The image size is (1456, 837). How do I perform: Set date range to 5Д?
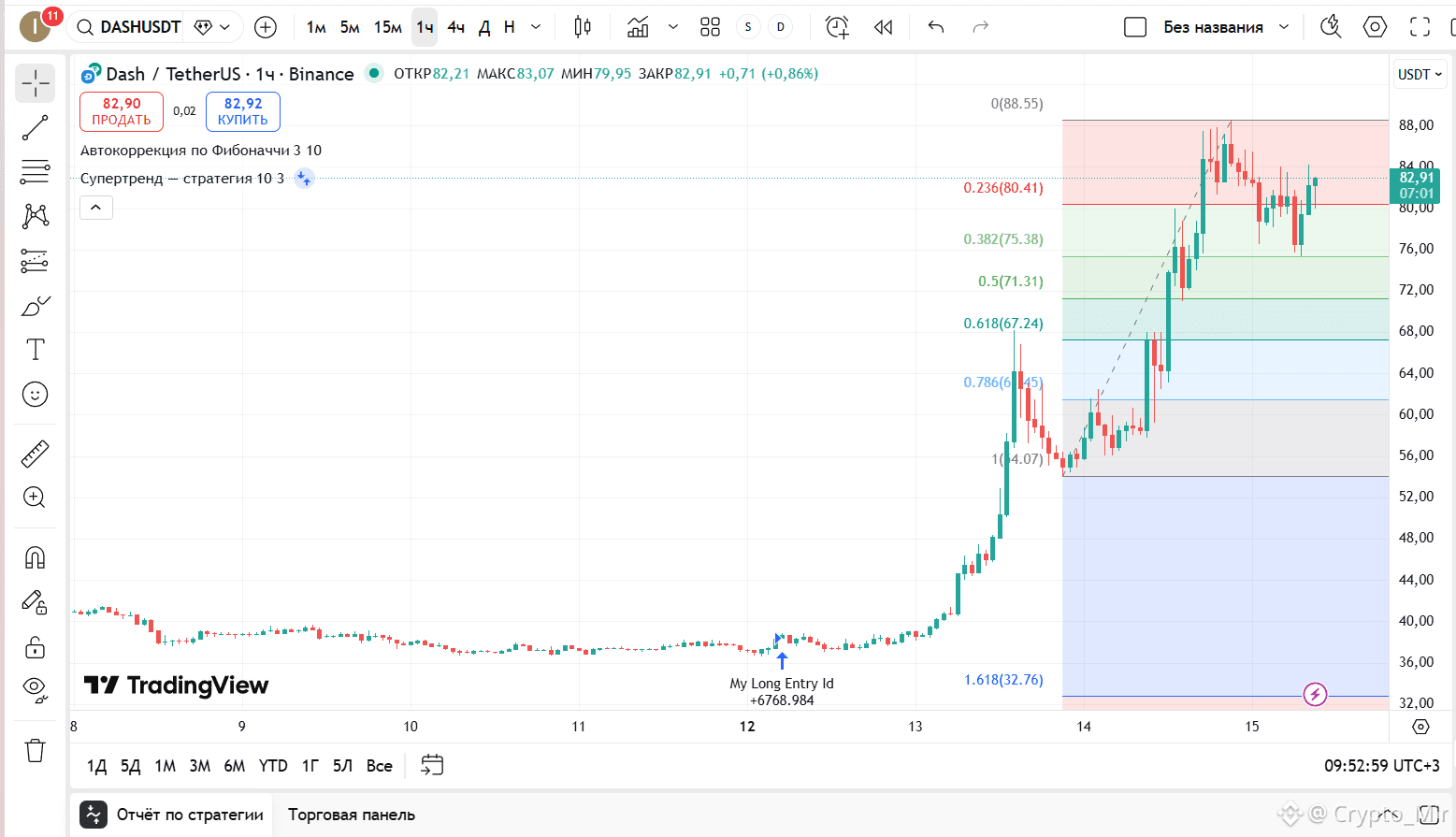pyautogui.click(x=130, y=766)
